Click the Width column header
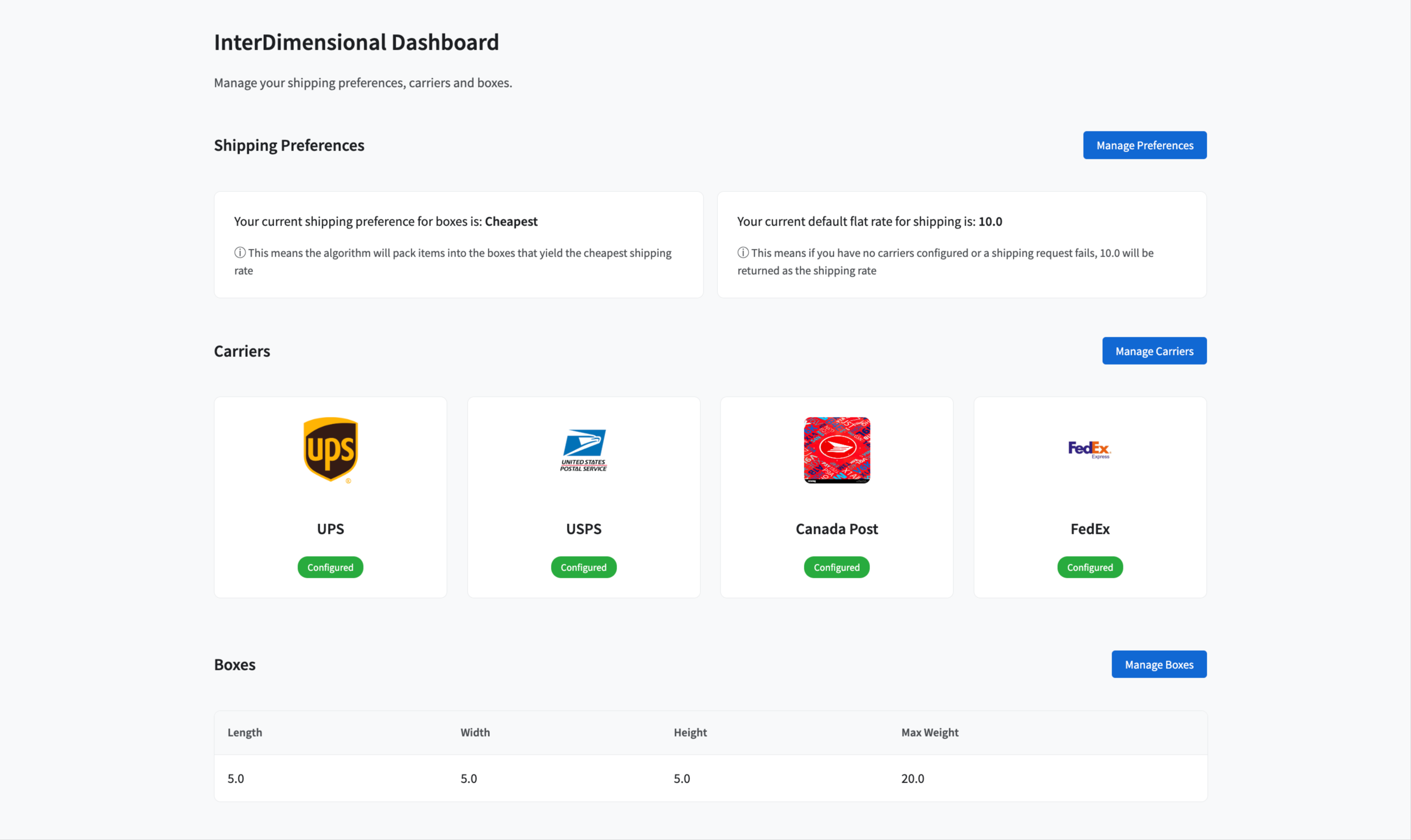 pos(475,732)
